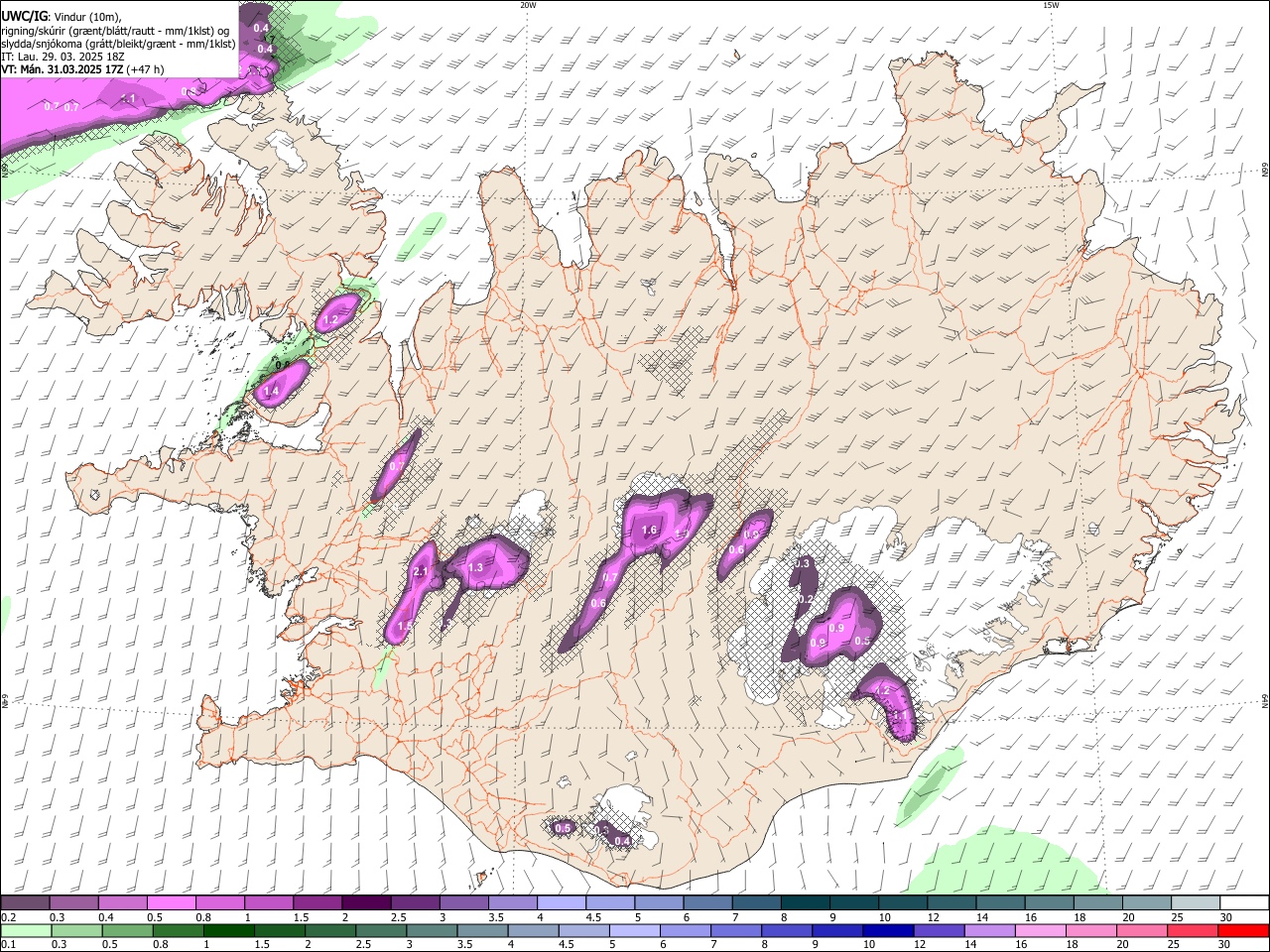The image size is (1270, 952).
Task: Click the white upper-scale swatch above 30
Action: [x=1244, y=902]
